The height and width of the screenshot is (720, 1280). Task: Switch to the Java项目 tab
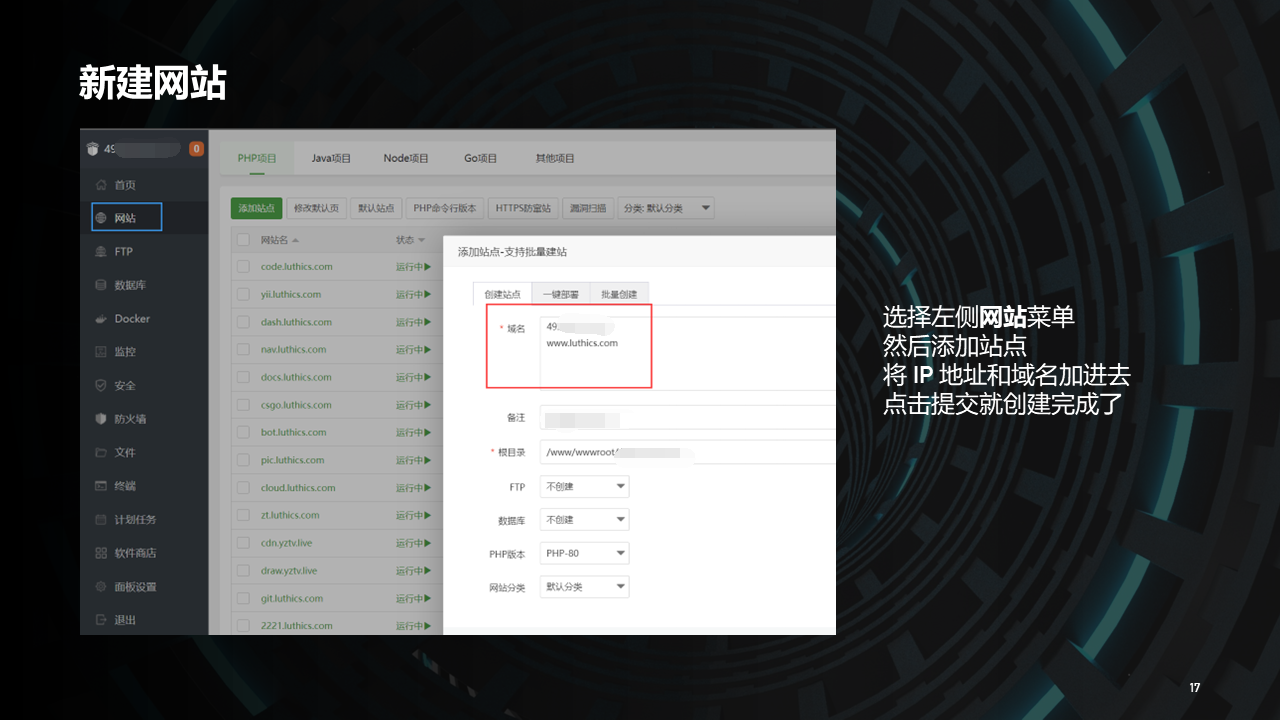(331, 158)
